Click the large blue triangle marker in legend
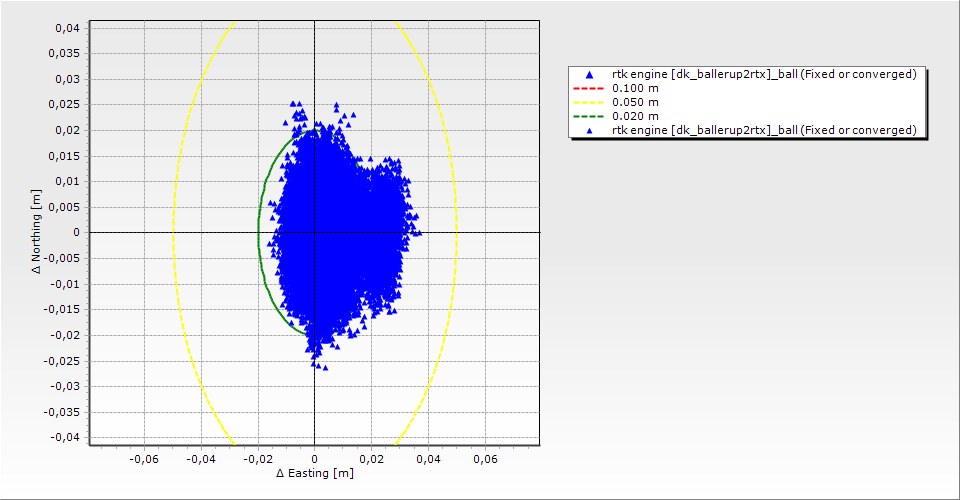The width and height of the screenshot is (960, 500). (x=590, y=75)
